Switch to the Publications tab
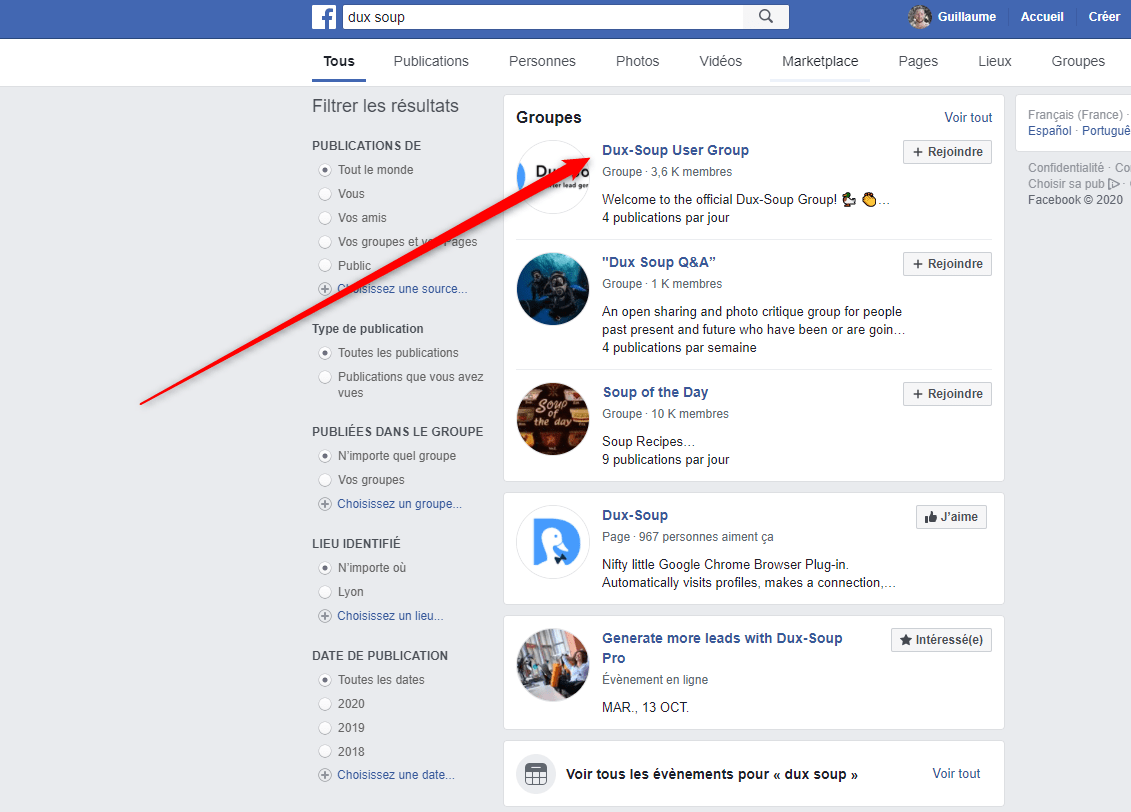 point(431,61)
